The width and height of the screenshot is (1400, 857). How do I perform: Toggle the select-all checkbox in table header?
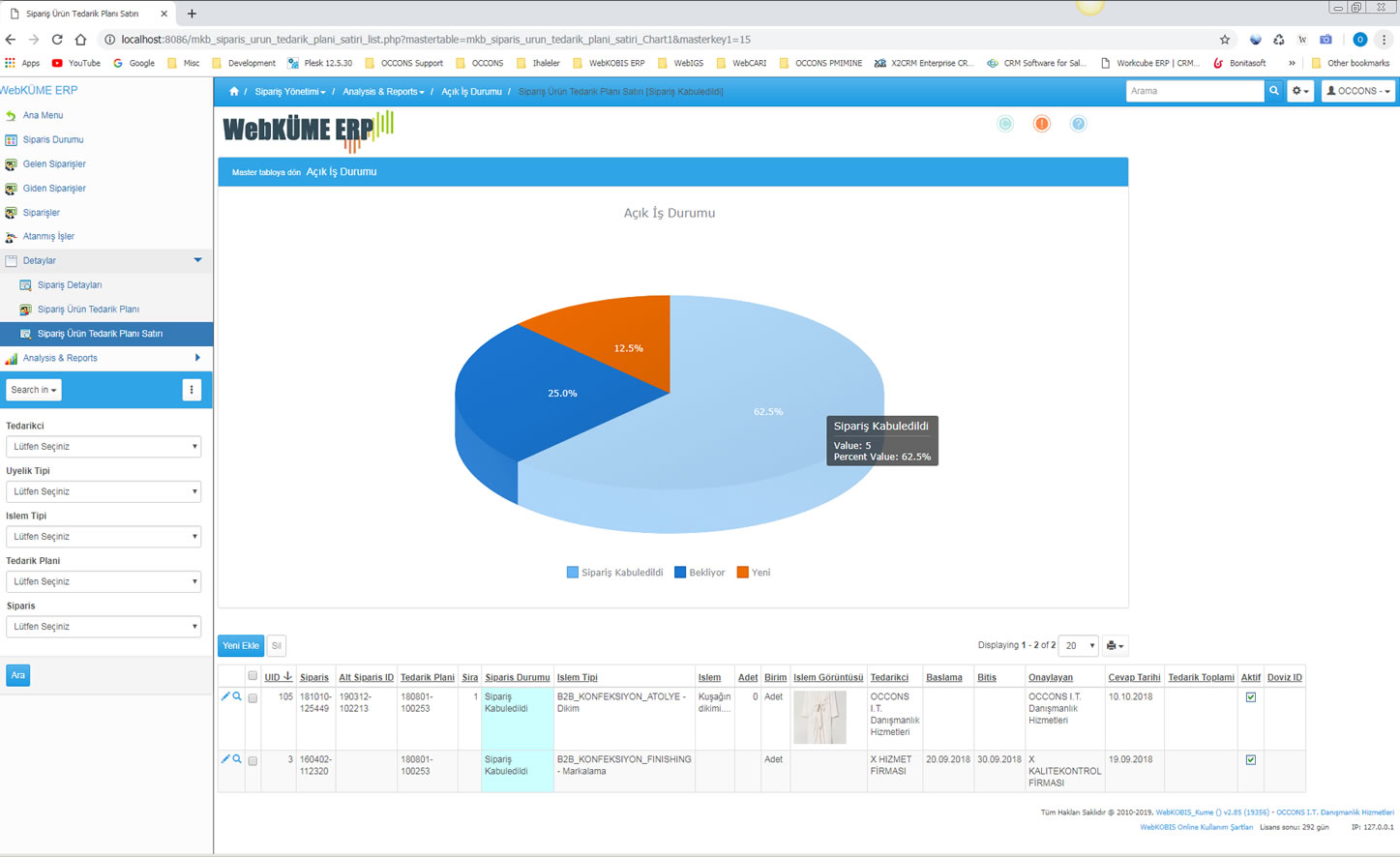(x=253, y=676)
